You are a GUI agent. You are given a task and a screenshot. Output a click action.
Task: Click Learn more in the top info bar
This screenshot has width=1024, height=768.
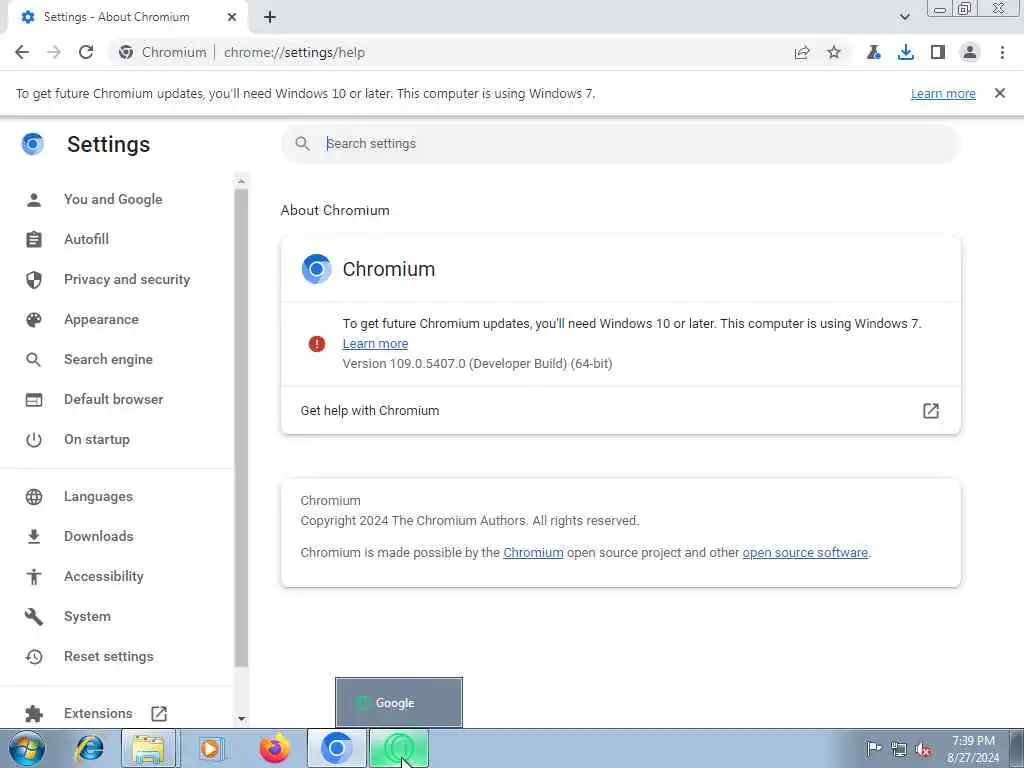943,93
